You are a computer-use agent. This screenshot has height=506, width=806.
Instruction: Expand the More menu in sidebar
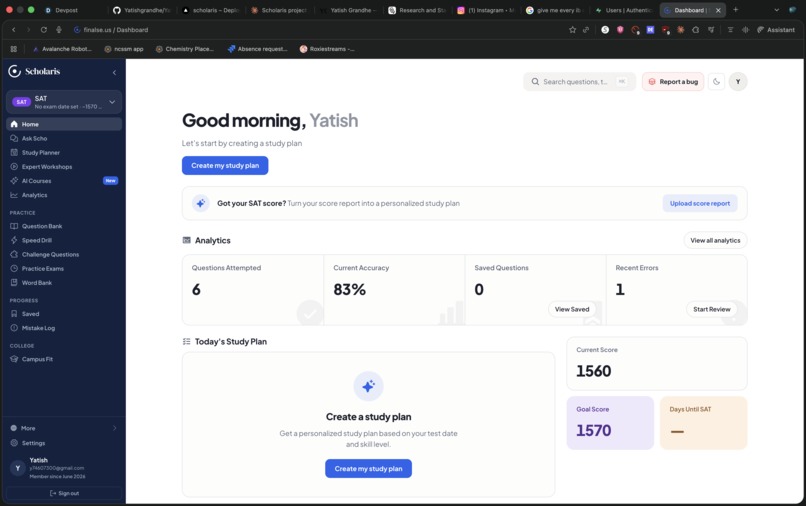click(x=64, y=428)
